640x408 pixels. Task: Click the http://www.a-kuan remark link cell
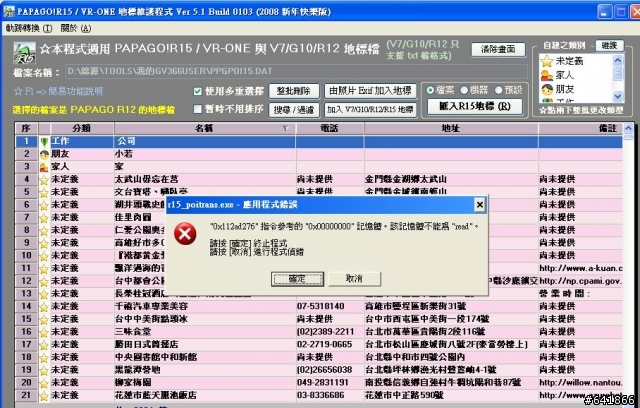pyautogui.click(x=581, y=268)
